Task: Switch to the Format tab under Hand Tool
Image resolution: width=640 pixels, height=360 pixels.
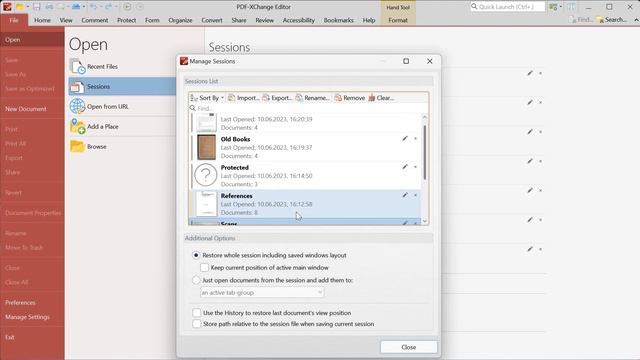Action: 398,20
